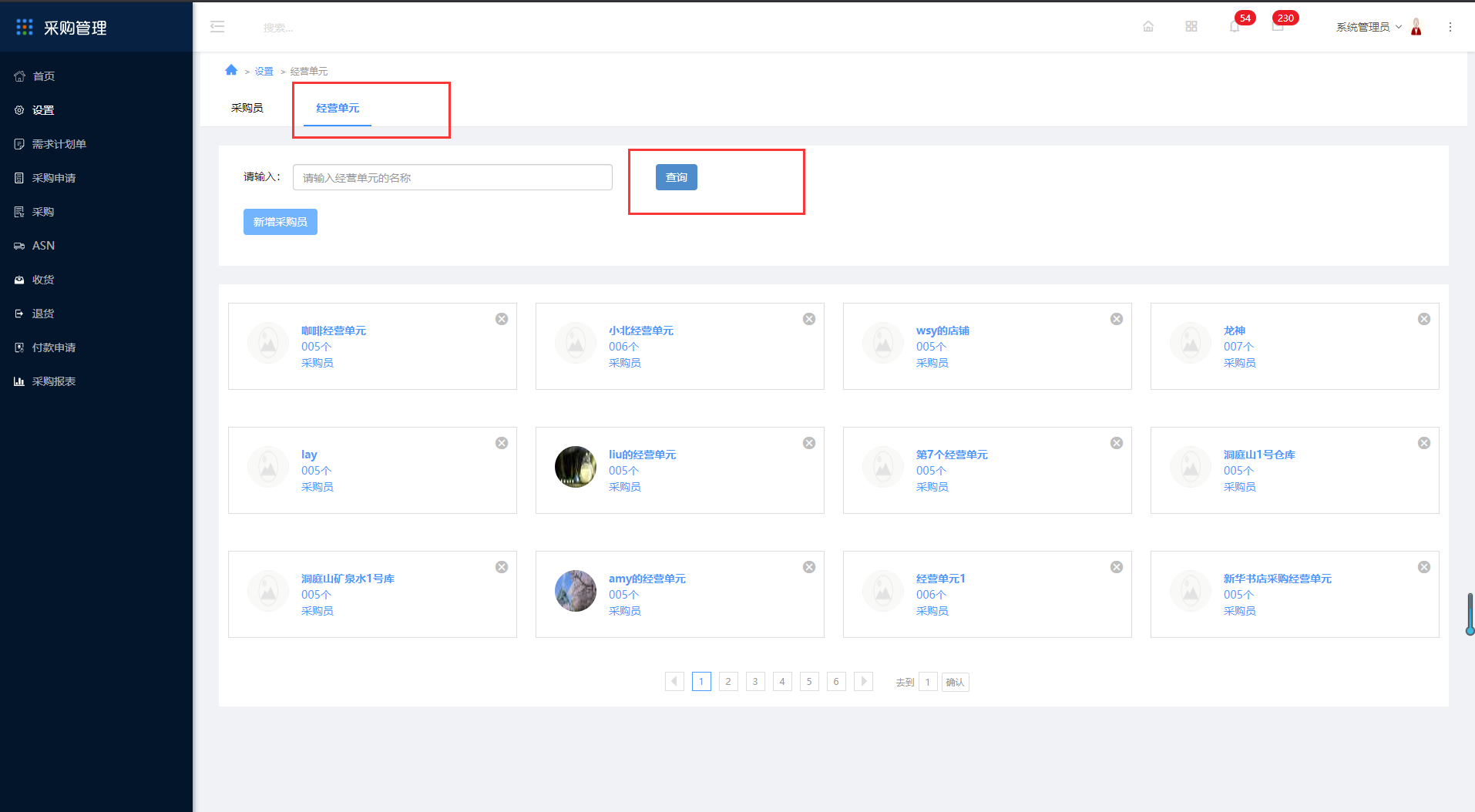The height and width of the screenshot is (812, 1475).
Task: Switch to the 经营单元 tab
Action: (x=338, y=108)
